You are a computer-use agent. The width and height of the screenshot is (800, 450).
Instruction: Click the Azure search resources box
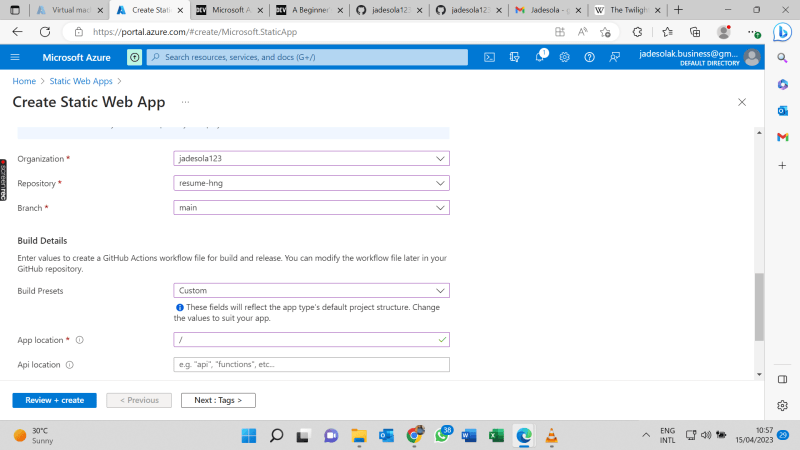[x=307, y=57]
